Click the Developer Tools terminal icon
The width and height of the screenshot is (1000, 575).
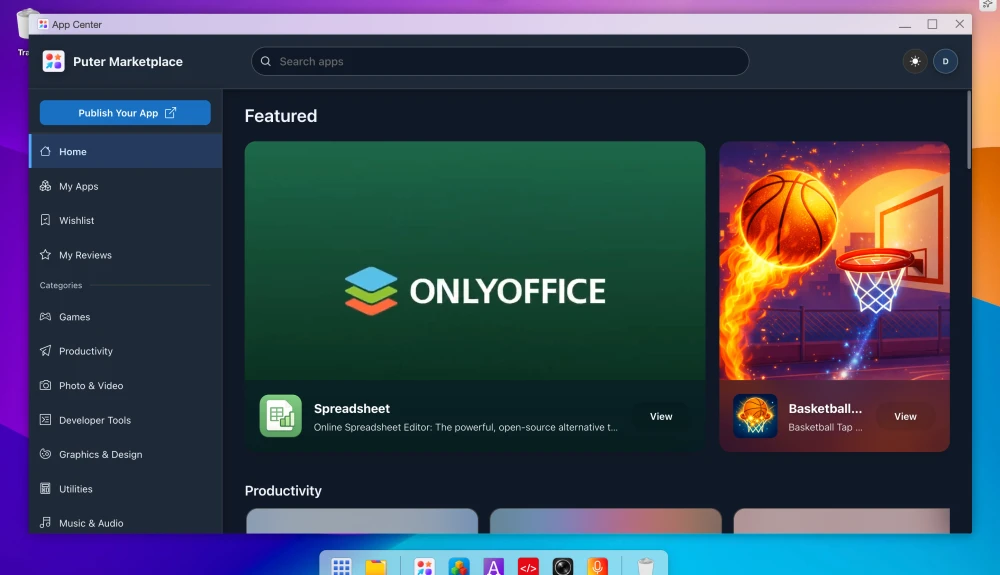point(45,419)
